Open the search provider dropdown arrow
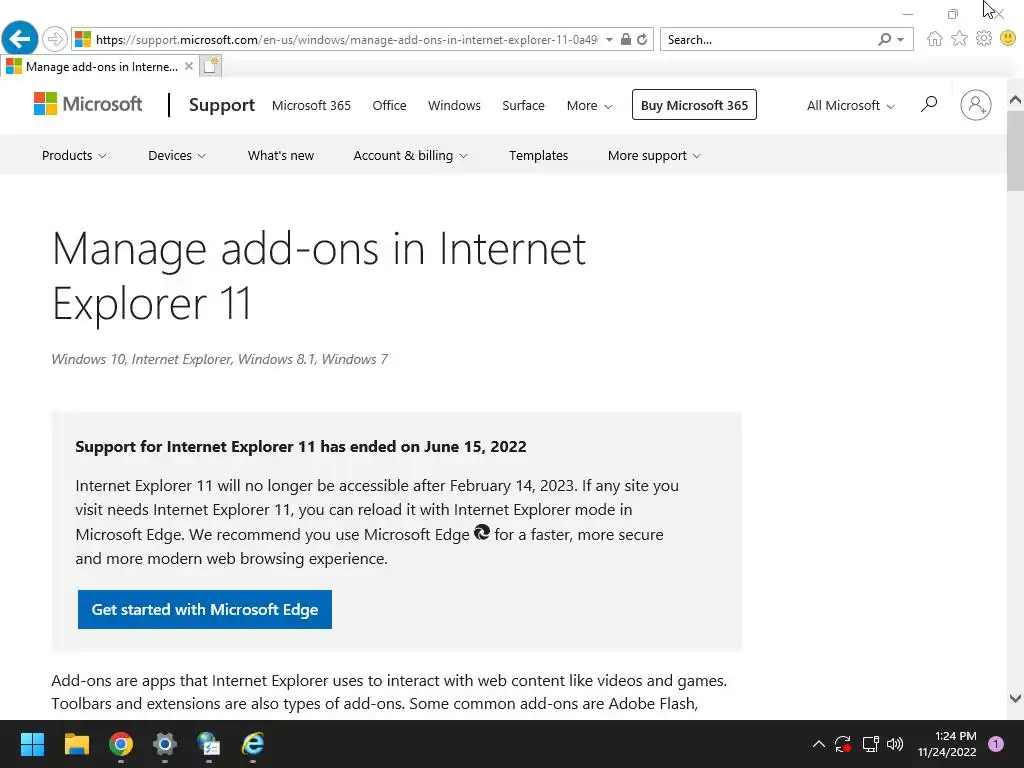The width and height of the screenshot is (1024, 768). [x=901, y=40]
